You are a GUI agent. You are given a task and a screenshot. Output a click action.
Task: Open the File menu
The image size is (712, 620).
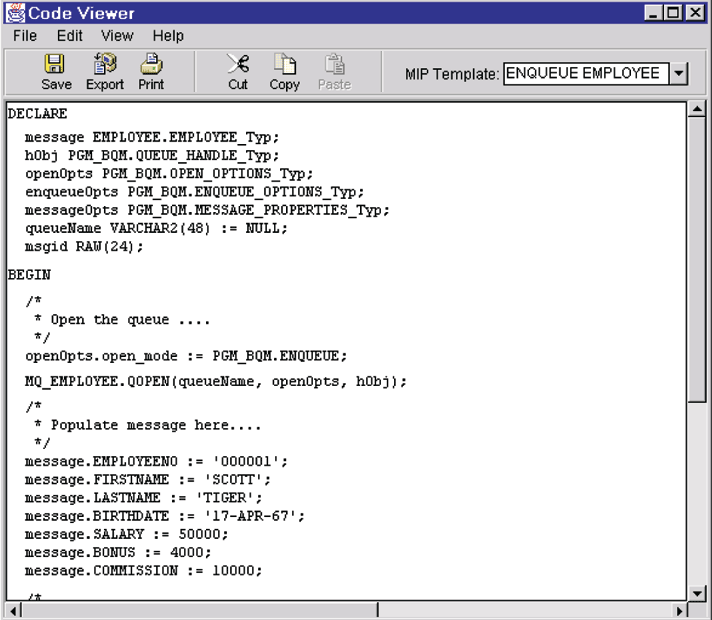pos(25,36)
